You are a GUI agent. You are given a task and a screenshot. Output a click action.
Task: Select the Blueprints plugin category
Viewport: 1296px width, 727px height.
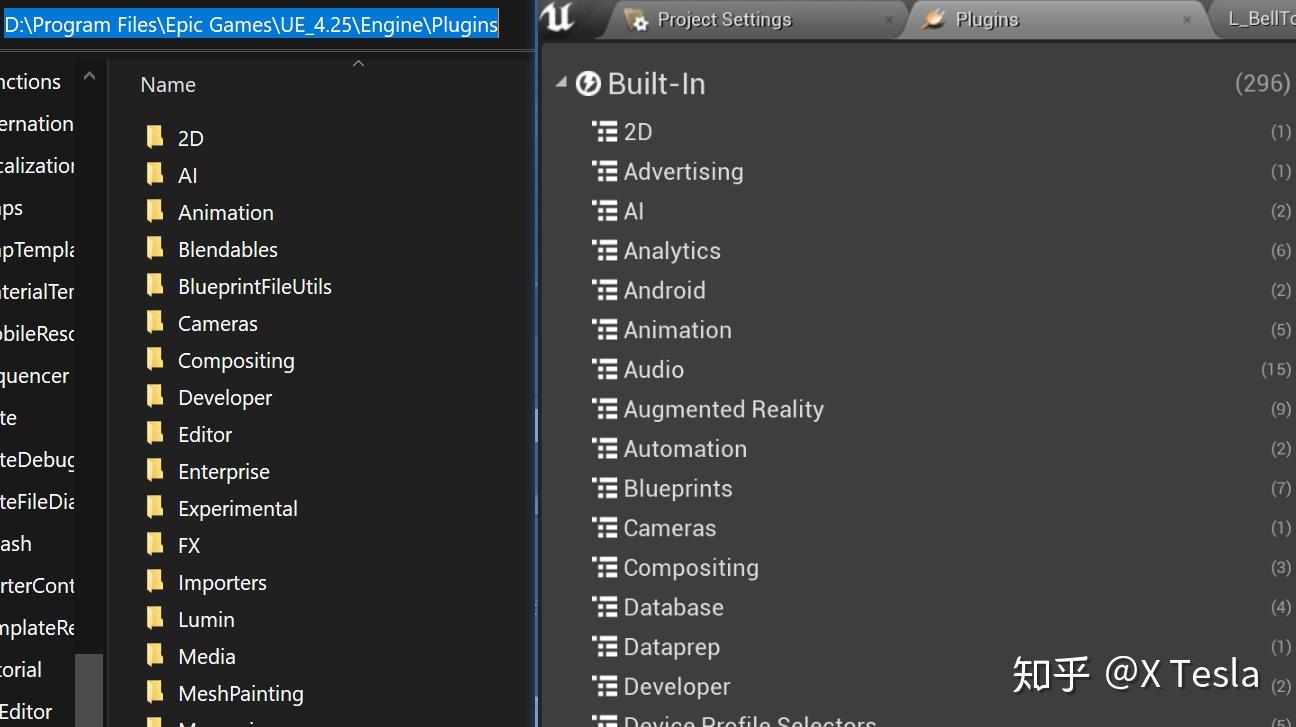click(x=678, y=488)
